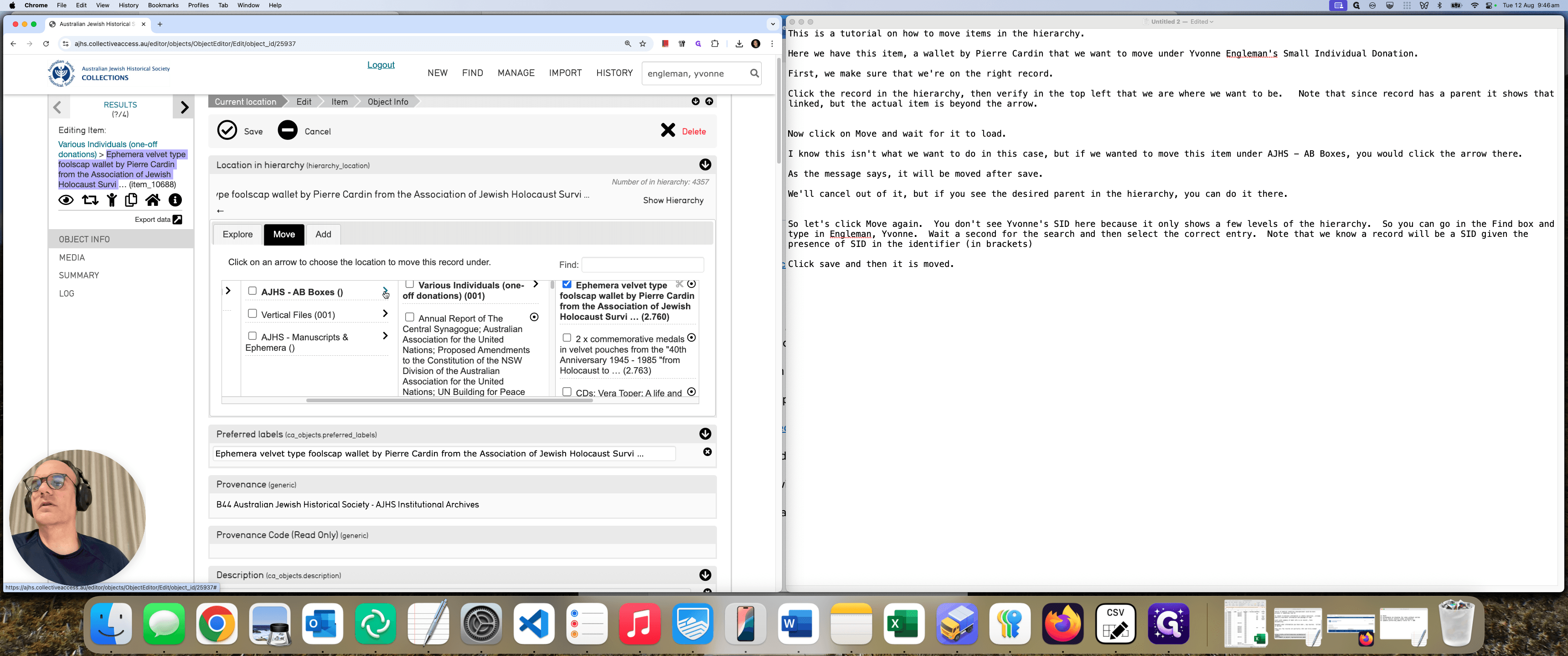Click the eye icon under Editing Item
Image resolution: width=1568 pixels, height=656 pixels.
(66, 200)
